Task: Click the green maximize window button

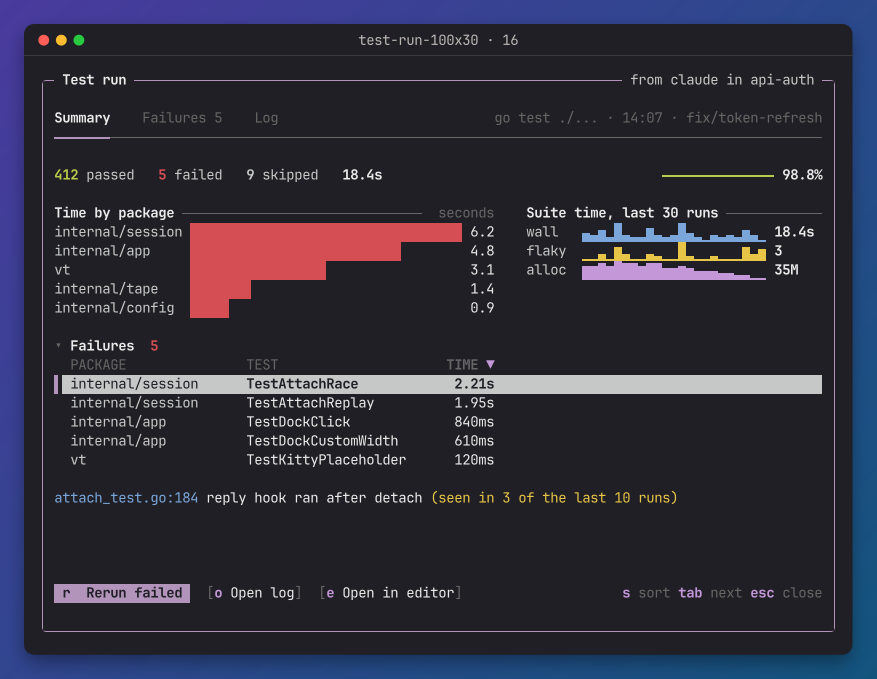Action: tap(79, 40)
